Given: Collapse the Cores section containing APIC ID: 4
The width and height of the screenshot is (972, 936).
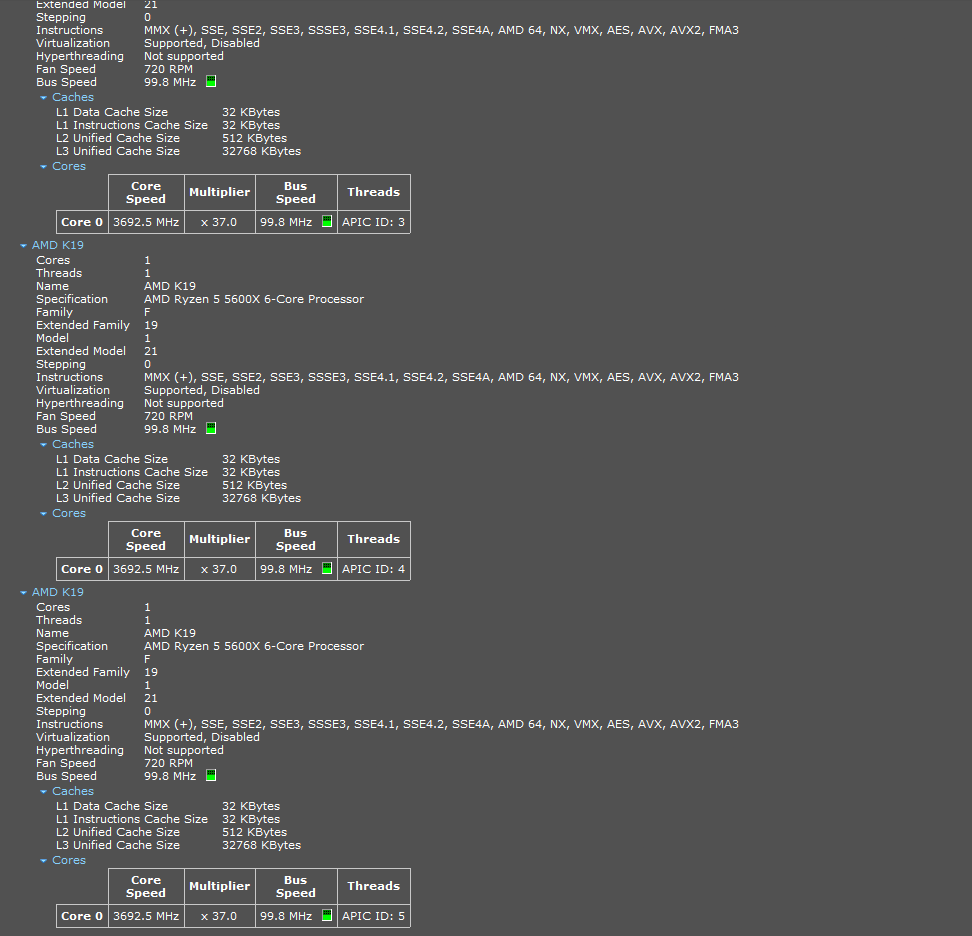Looking at the screenshot, I should (x=43, y=513).
